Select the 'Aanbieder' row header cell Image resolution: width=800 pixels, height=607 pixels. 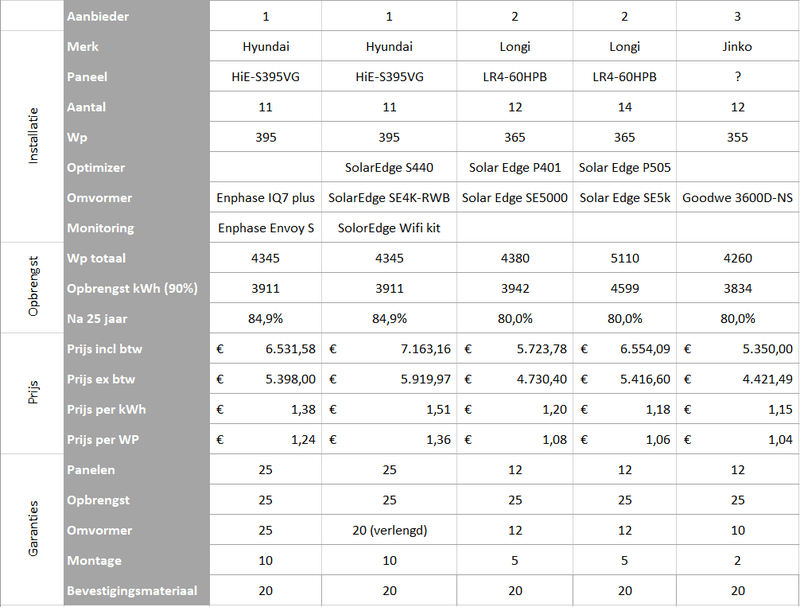[x=137, y=16]
